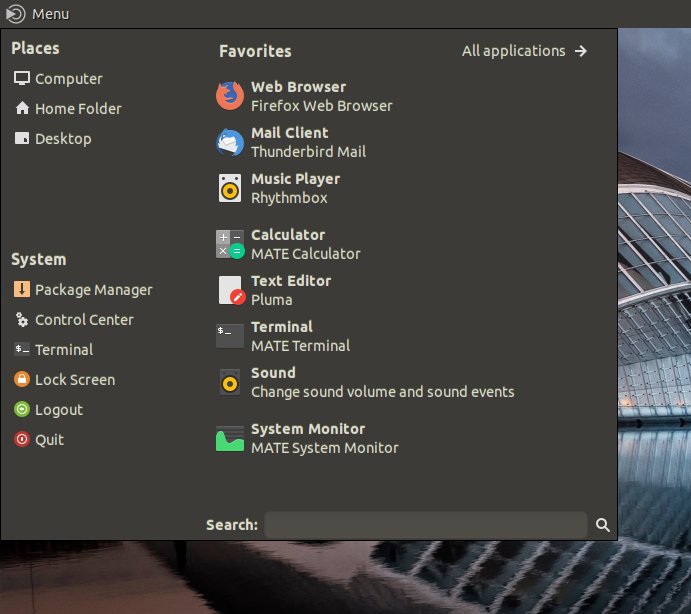691x614 pixels.
Task: Open Computer from Places
Action: point(58,78)
